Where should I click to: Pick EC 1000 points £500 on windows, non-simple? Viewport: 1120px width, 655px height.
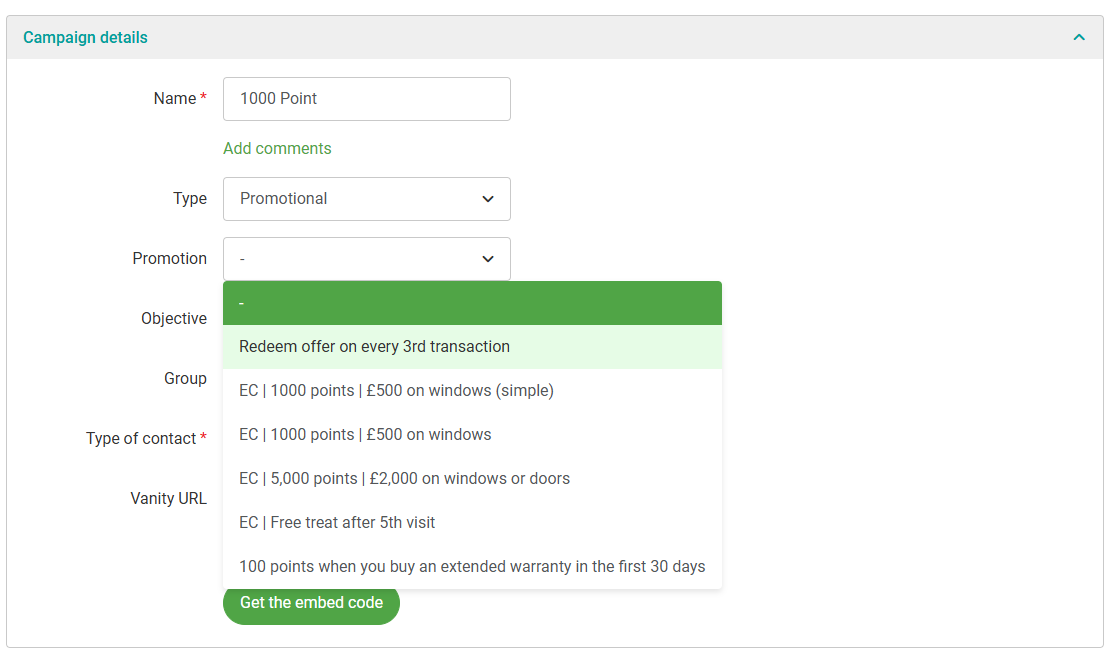(472, 435)
